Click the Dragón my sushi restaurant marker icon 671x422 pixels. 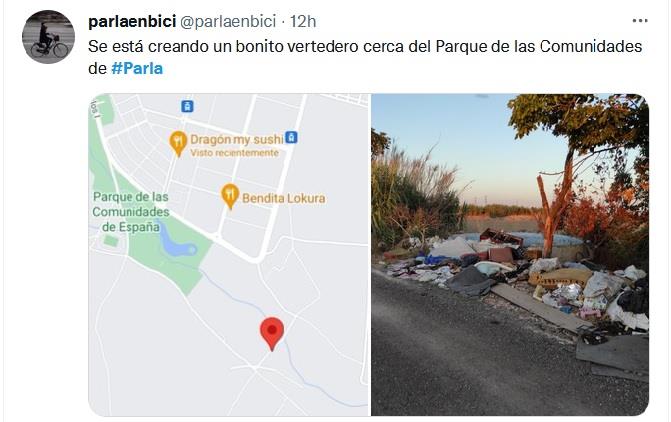tap(178, 143)
